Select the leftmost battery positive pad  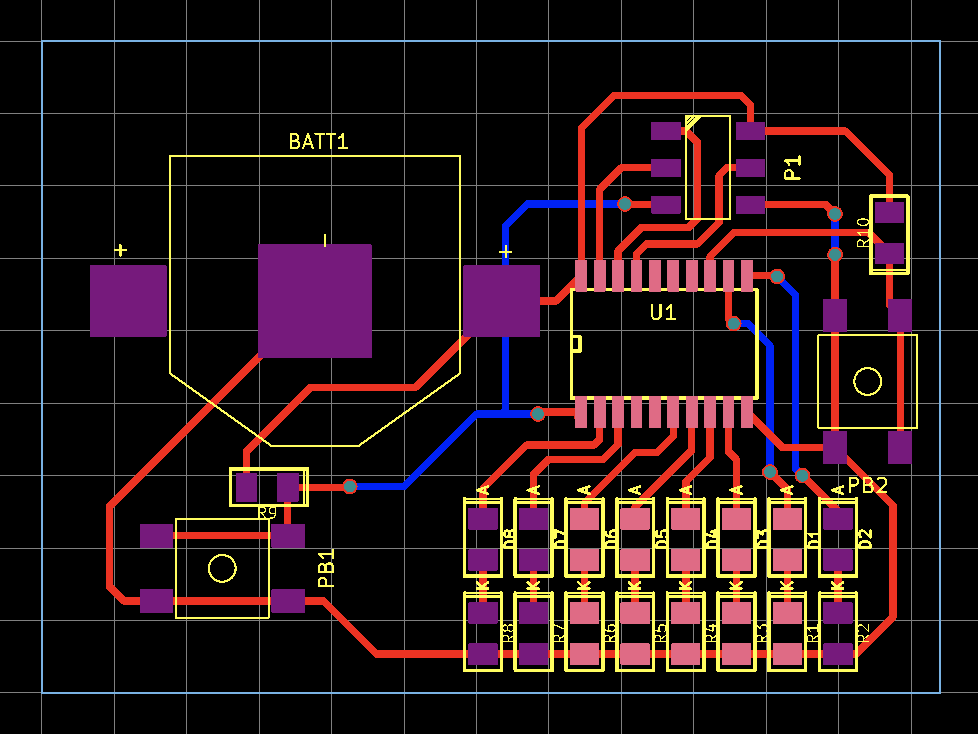128,301
